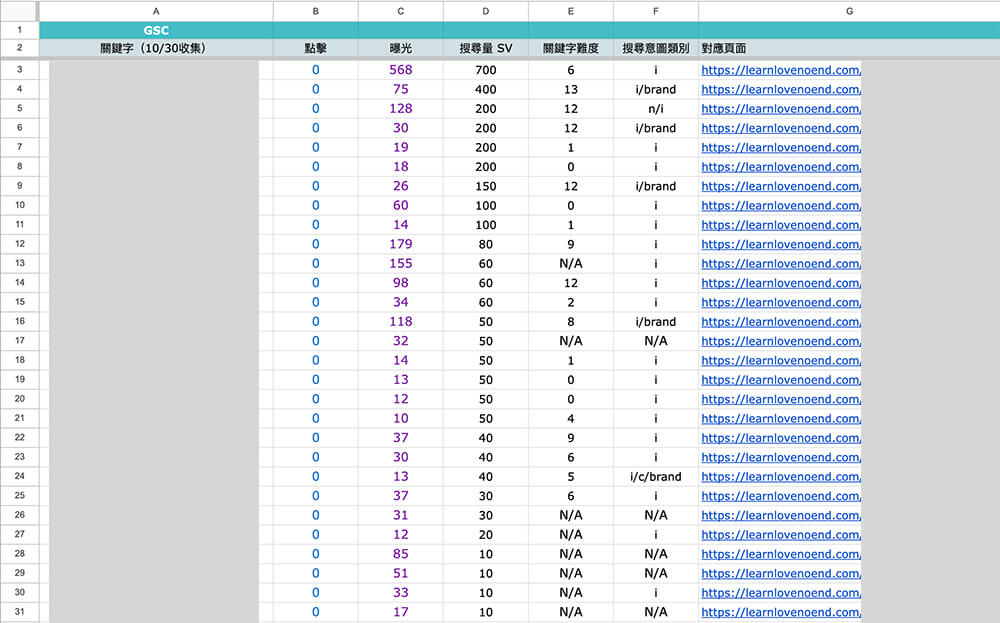
Task: Select the clicks cell in row 28
Action: [316, 553]
